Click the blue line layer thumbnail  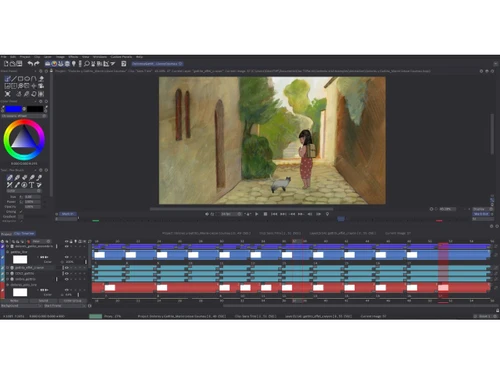pyautogui.click(x=20, y=259)
